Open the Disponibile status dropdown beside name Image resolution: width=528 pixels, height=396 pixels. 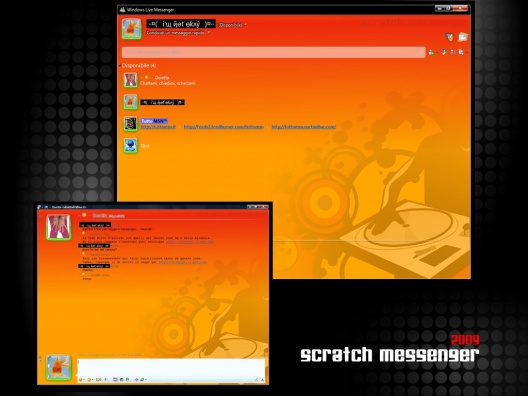tap(232, 25)
